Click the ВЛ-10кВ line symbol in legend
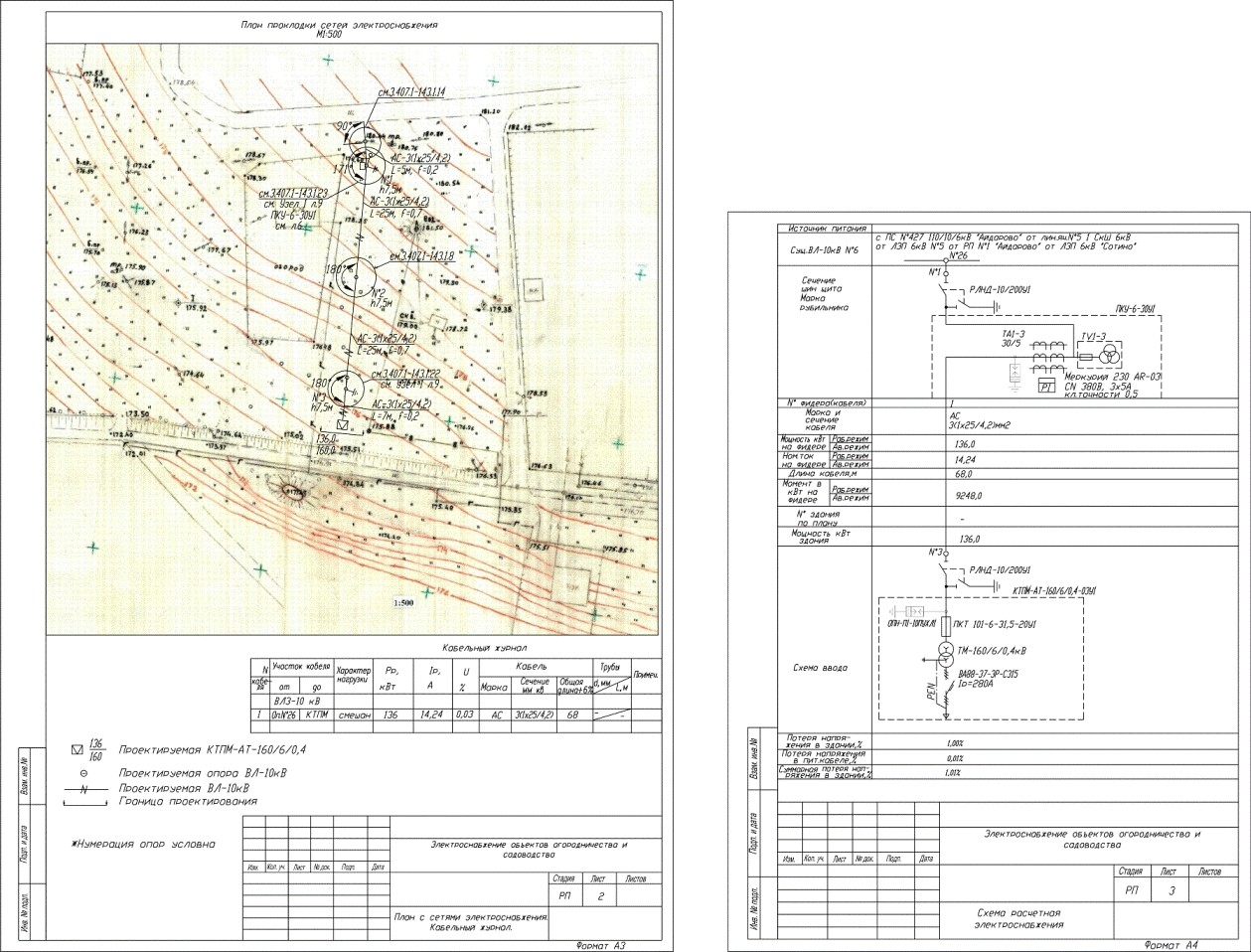 (83, 789)
